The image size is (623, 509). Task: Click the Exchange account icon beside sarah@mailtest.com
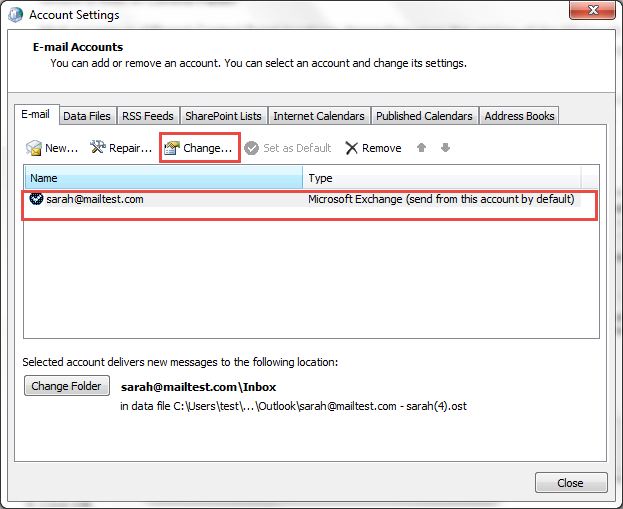click(36, 199)
